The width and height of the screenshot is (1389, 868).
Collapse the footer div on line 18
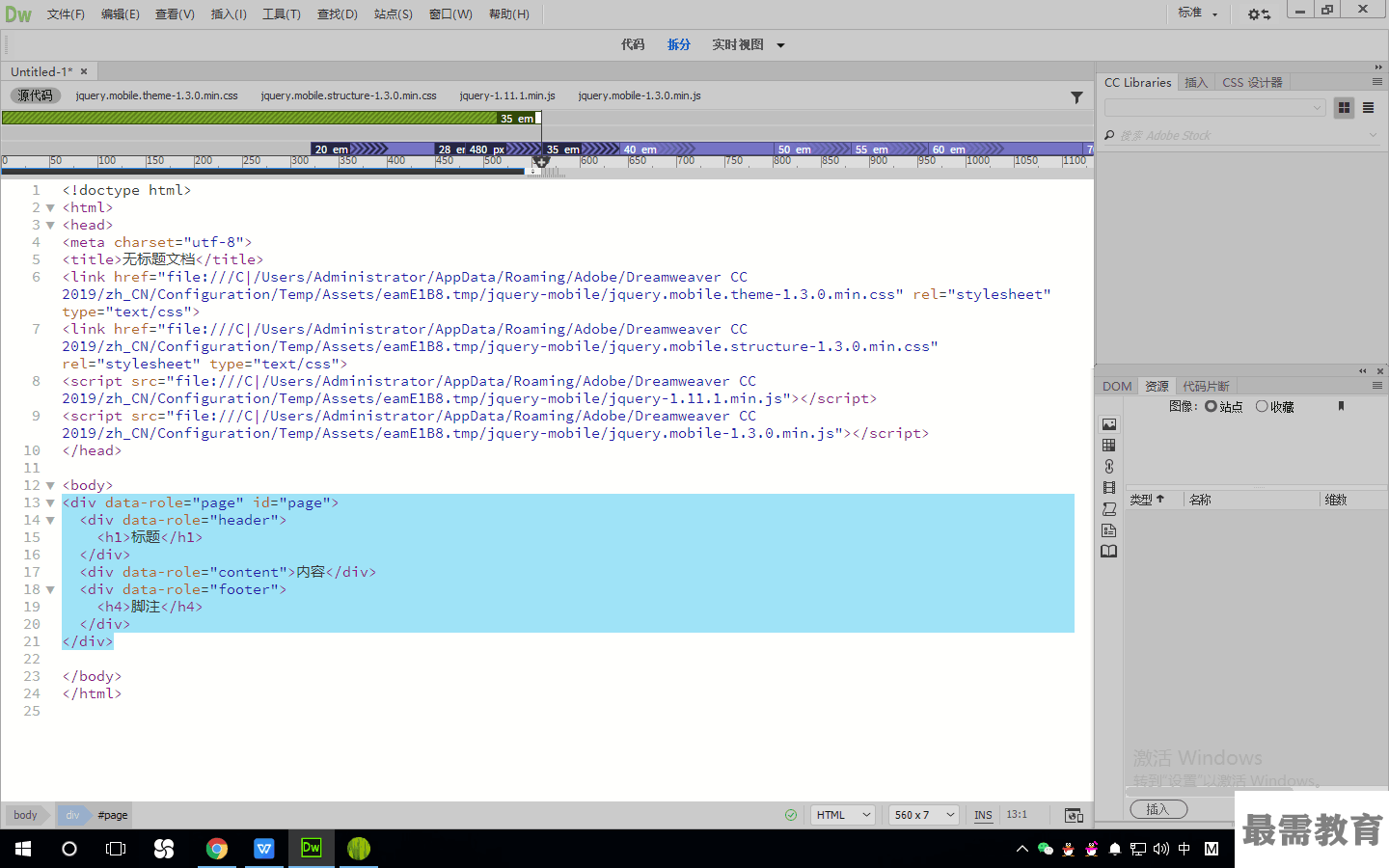(x=50, y=590)
